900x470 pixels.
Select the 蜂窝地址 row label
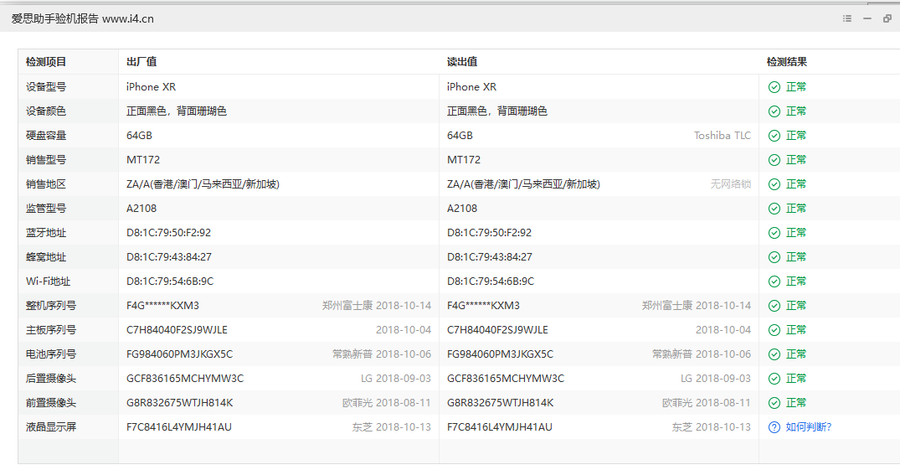tap(46, 257)
